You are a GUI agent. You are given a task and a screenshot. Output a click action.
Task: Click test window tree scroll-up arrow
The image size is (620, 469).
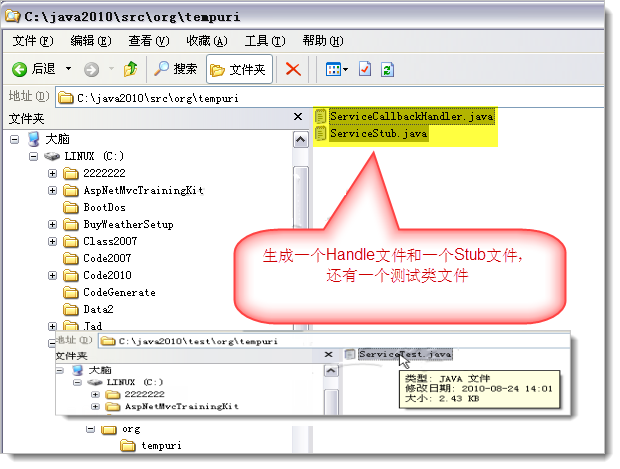331,371
